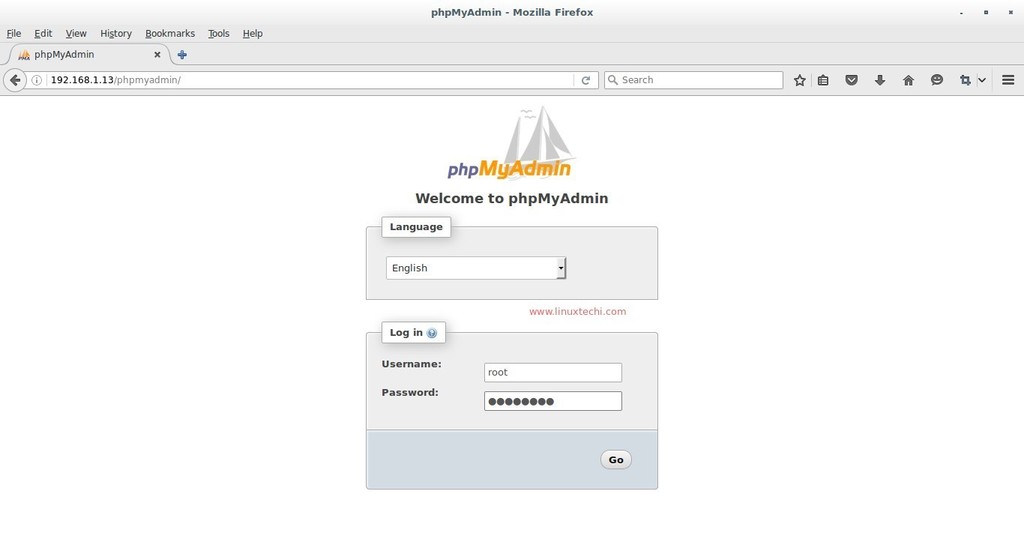This screenshot has width=1024, height=557.
Task: Open the File menu
Action: (x=14, y=33)
